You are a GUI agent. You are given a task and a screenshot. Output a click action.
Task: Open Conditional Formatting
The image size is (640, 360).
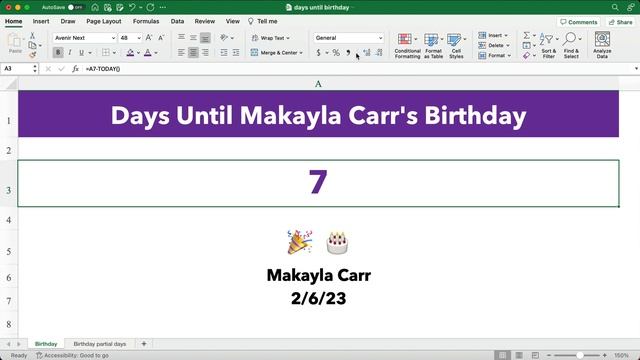(407, 46)
